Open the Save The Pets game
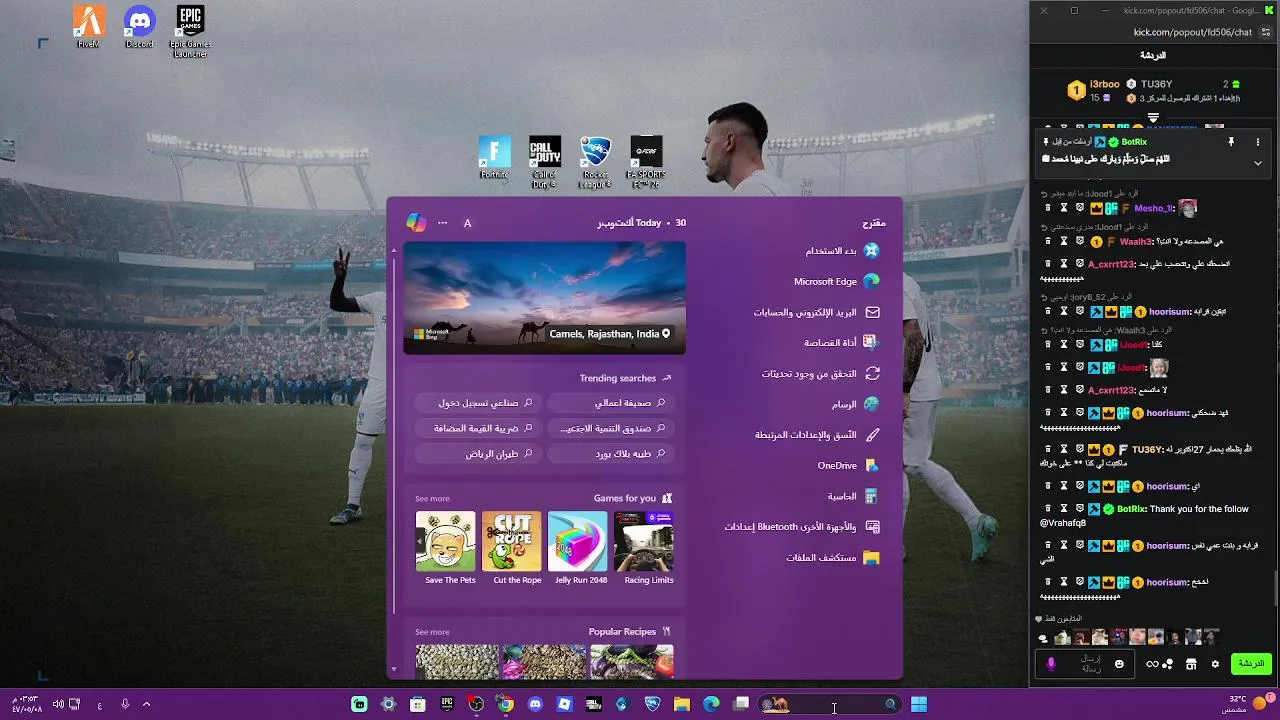 [x=446, y=548]
